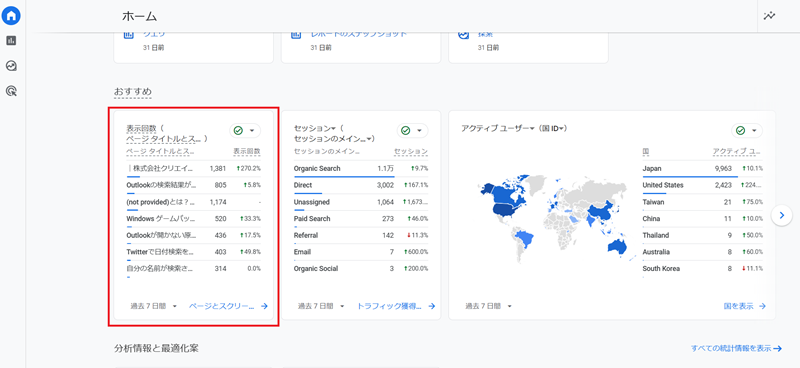Select the United States country row
Screen dimensions: 800x368
click(703, 186)
